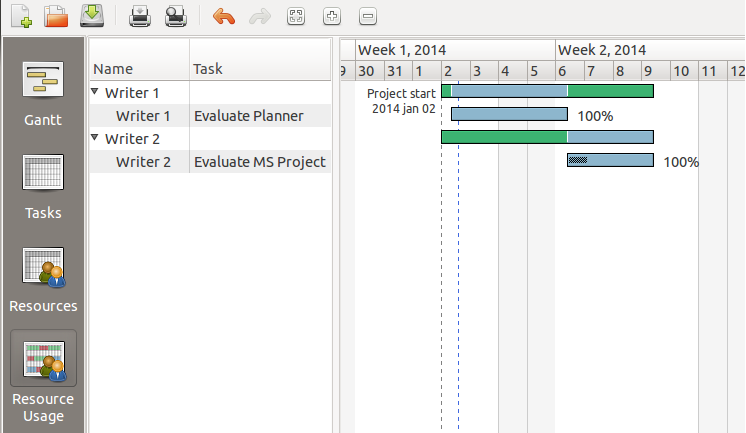
Task: Undo the last action
Action: 224,16
